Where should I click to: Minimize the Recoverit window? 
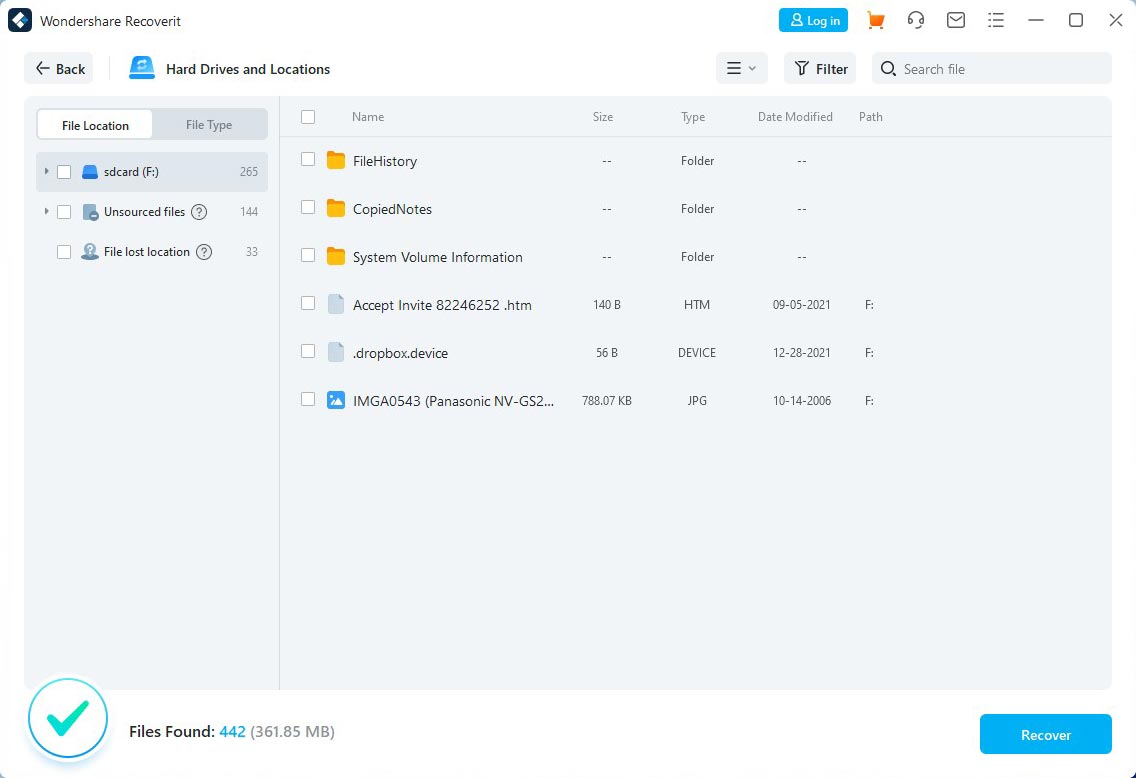(1036, 20)
